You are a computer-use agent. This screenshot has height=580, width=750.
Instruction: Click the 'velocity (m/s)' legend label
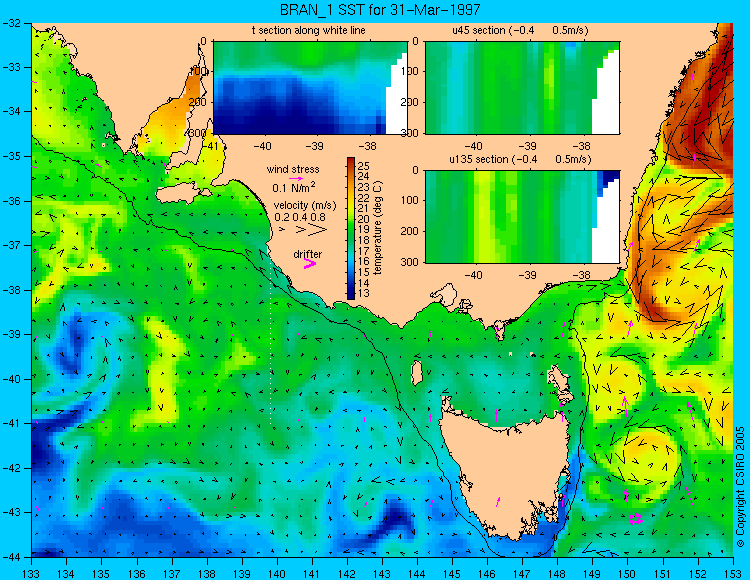(305, 206)
